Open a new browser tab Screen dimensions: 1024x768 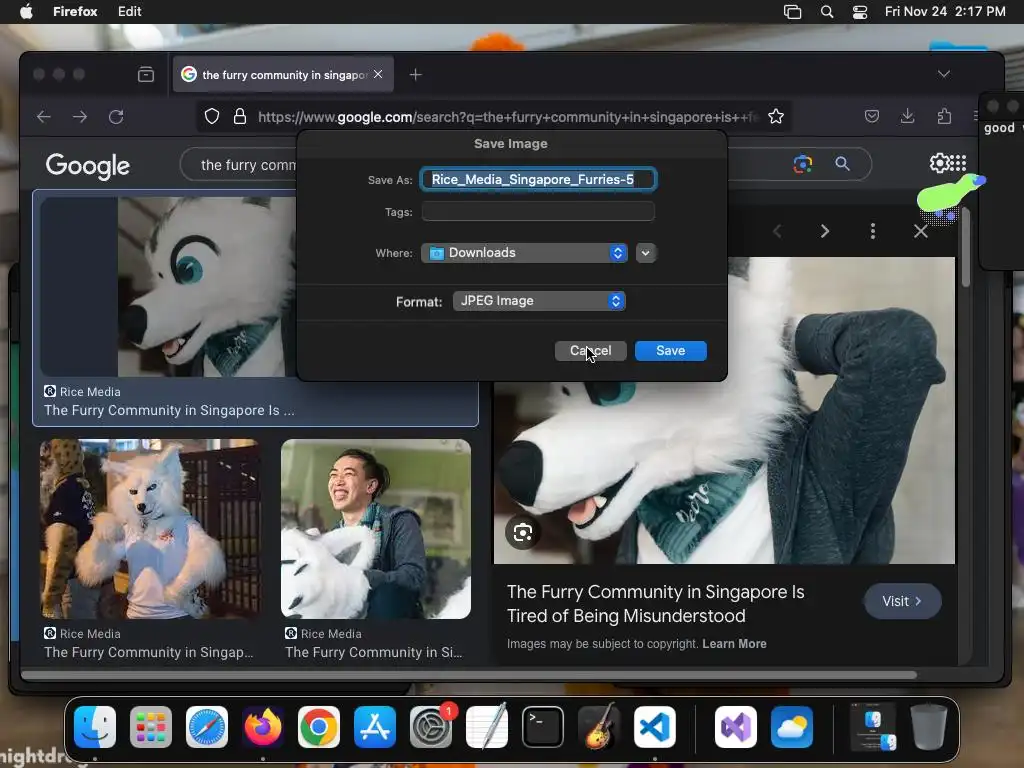pos(415,74)
